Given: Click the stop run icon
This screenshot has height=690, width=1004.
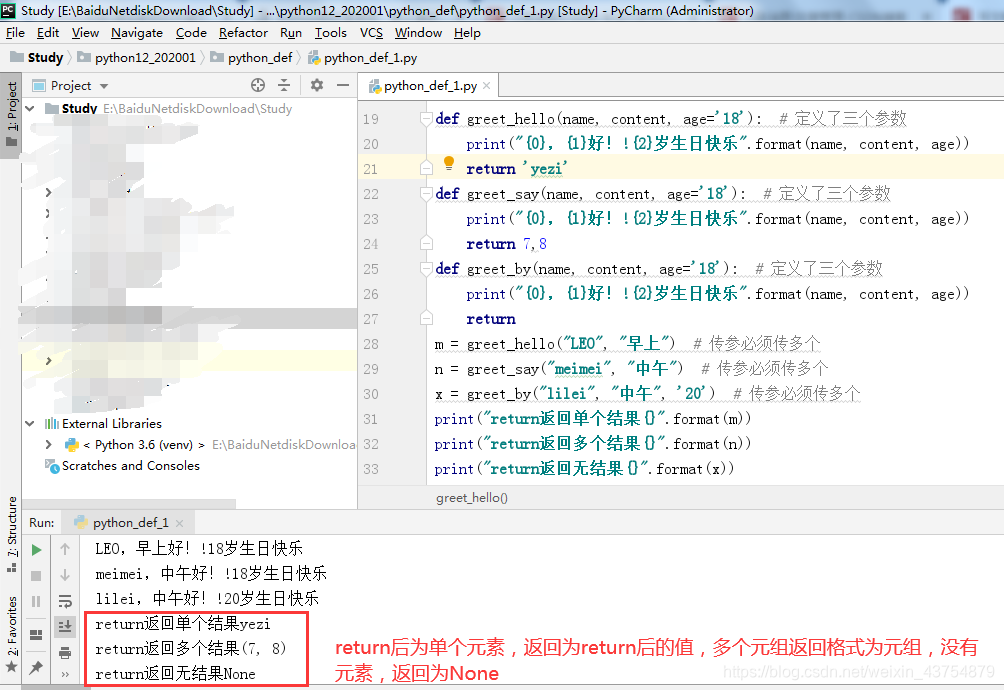Looking at the screenshot, I should tap(36, 575).
